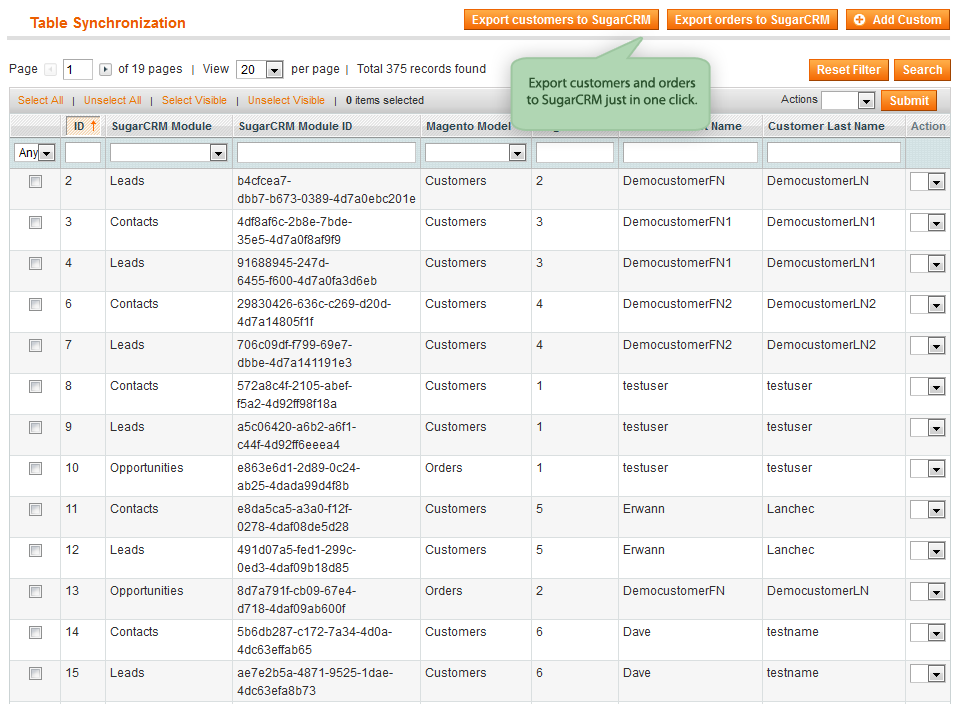Click the 'Total 375 records found' text
Viewport: 960px width, 704px height.
[421, 69]
